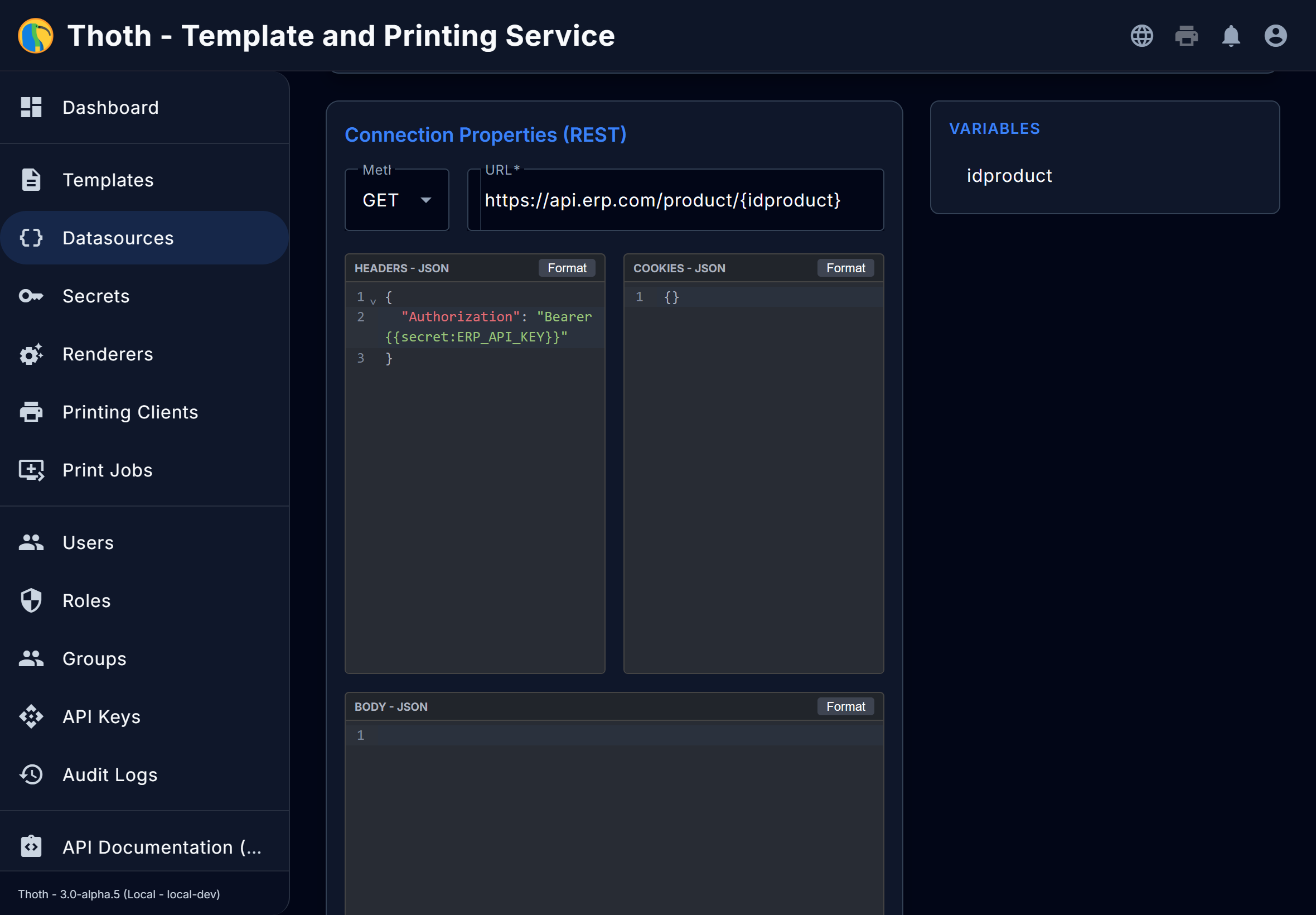Click the API Keys diamond icon

click(31, 716)
